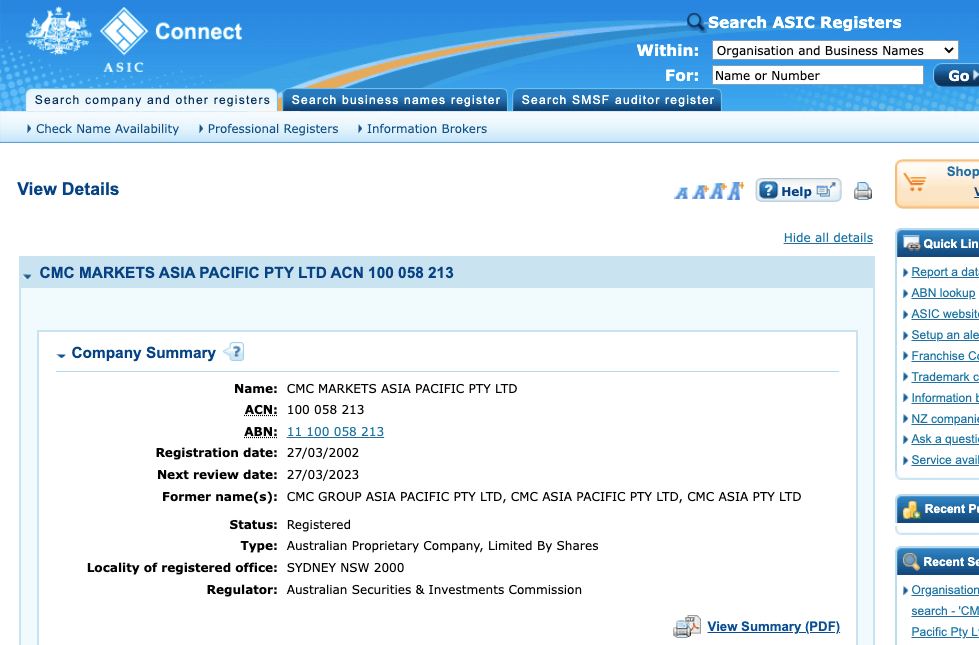979x645 pixels.
Task: Open the Franchise quick link
Action: pyautogui.click(x=945, y=355)
